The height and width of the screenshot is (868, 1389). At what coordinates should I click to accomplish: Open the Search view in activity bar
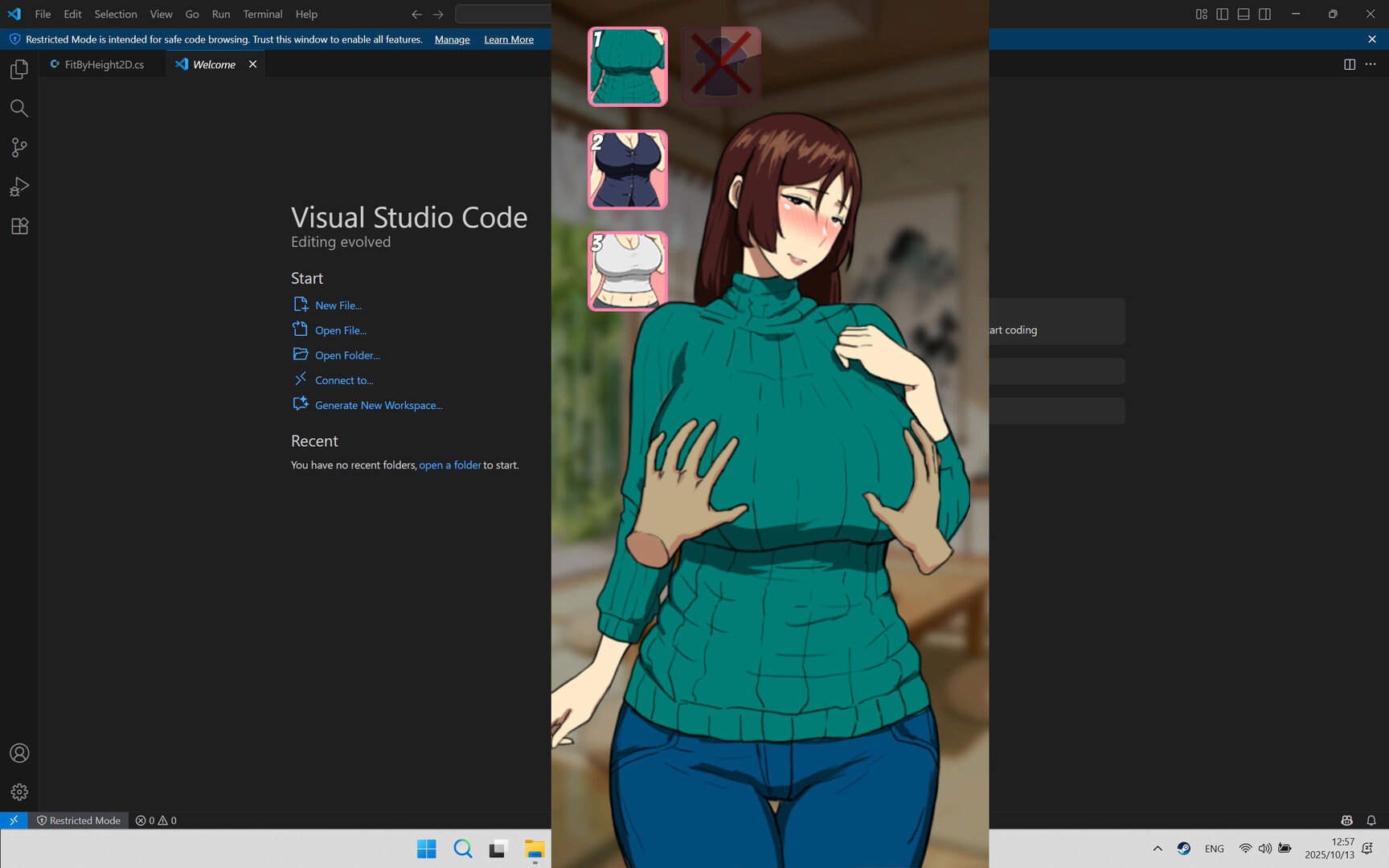[19, 108]
